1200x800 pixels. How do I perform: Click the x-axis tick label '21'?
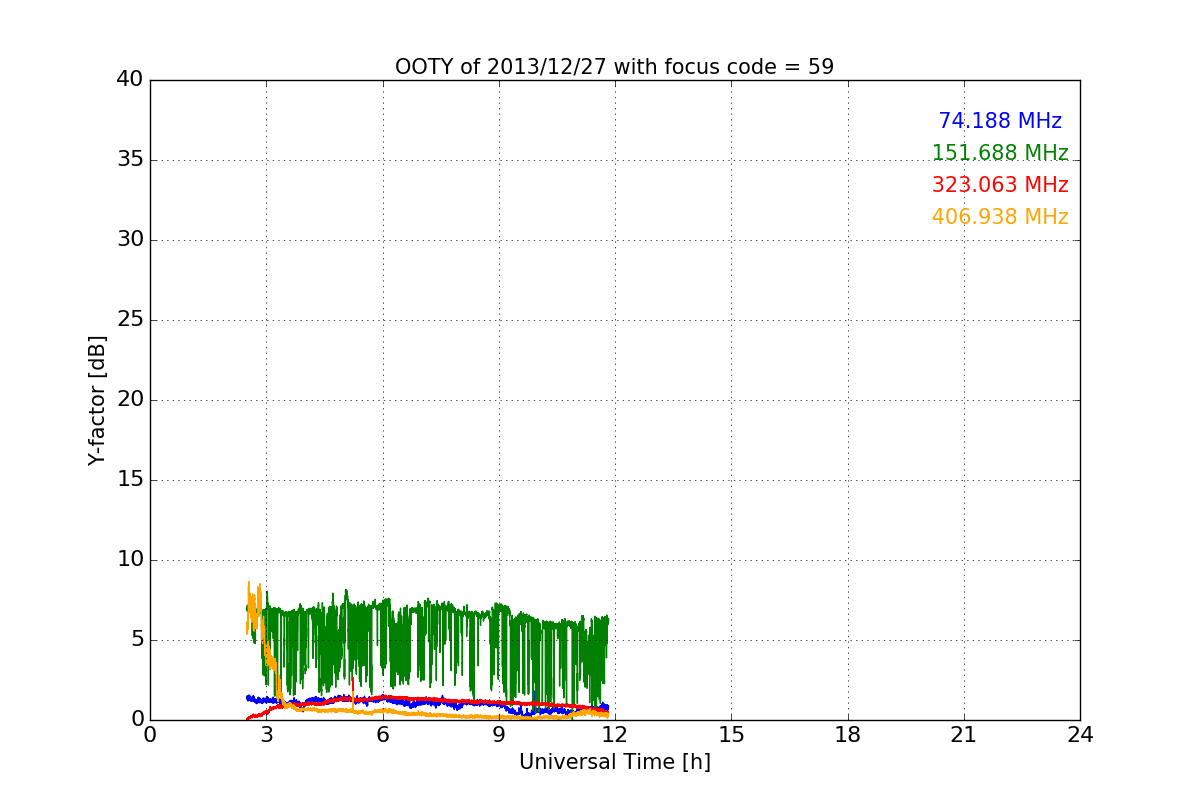coord(964,735)
